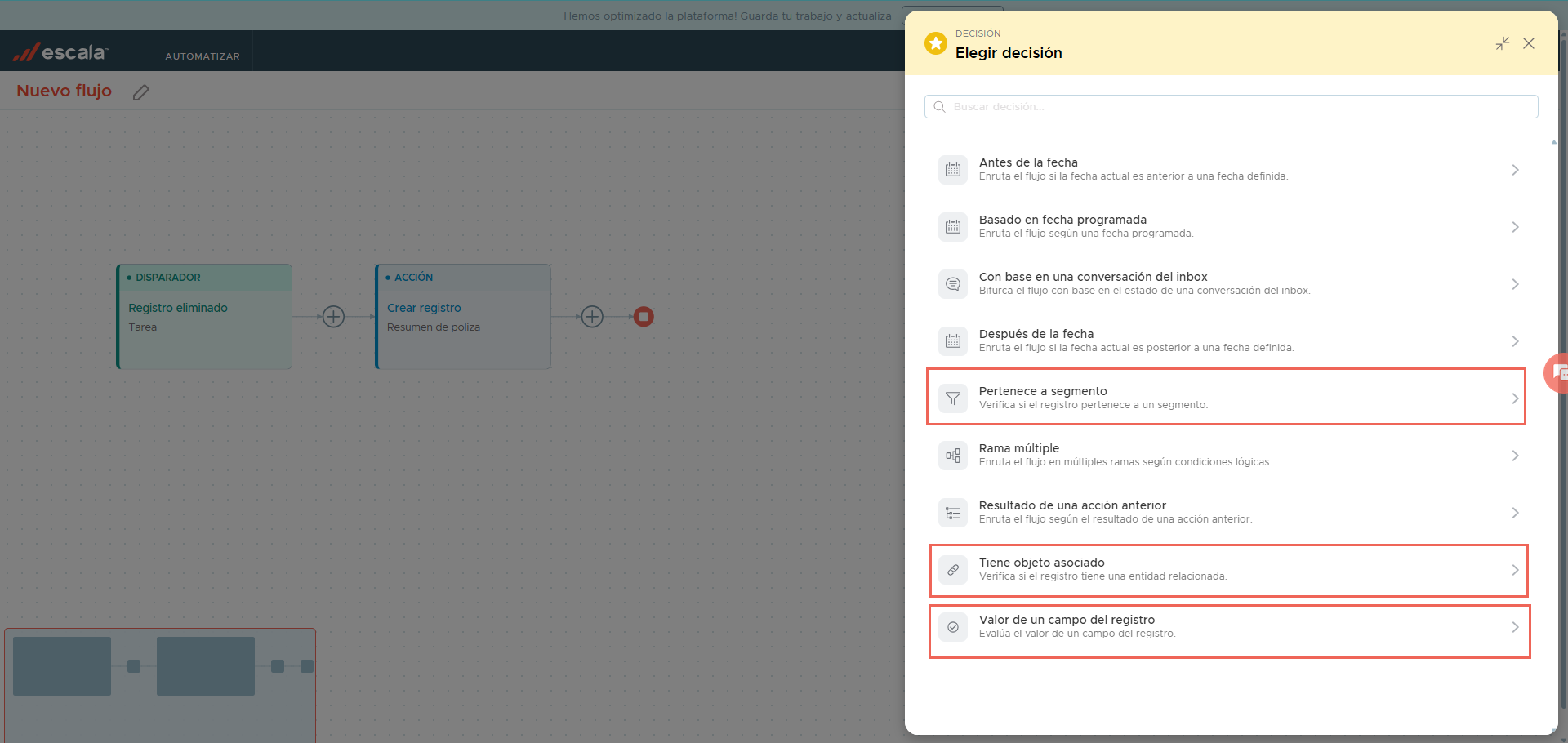1568x743 pixels.
Task: Click the Tarea label in trigger node
Action: tap(143, 327)
